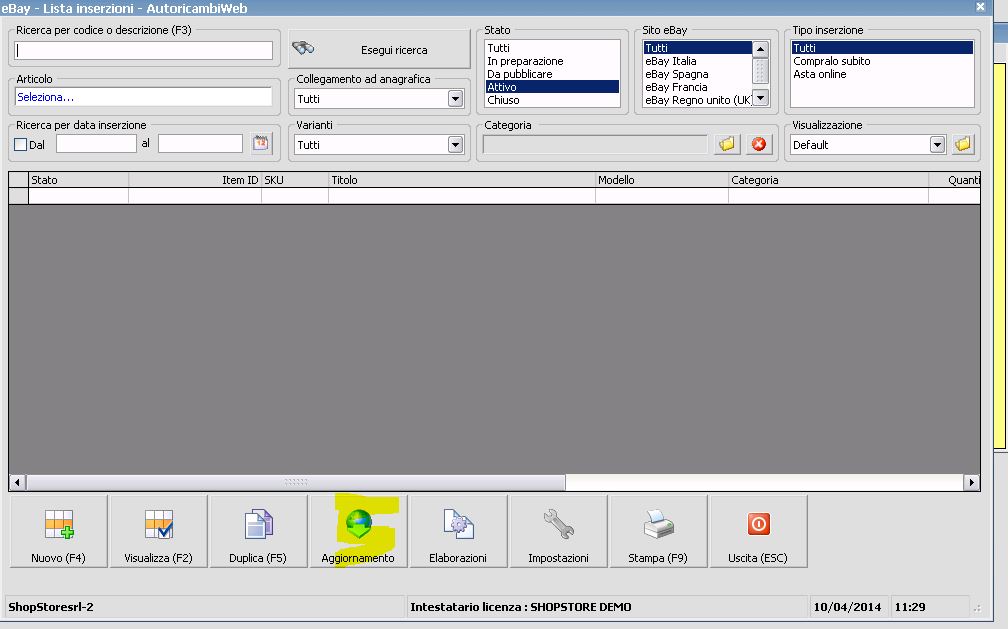Open the Elaborazioni button

pos(458,531)
